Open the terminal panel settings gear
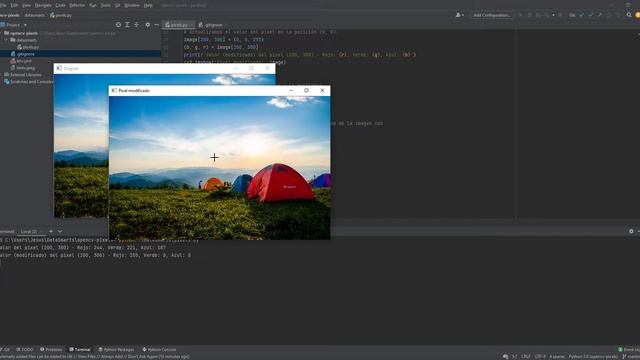Viewport: 640px width, 360px height. (x=631, y=231)
